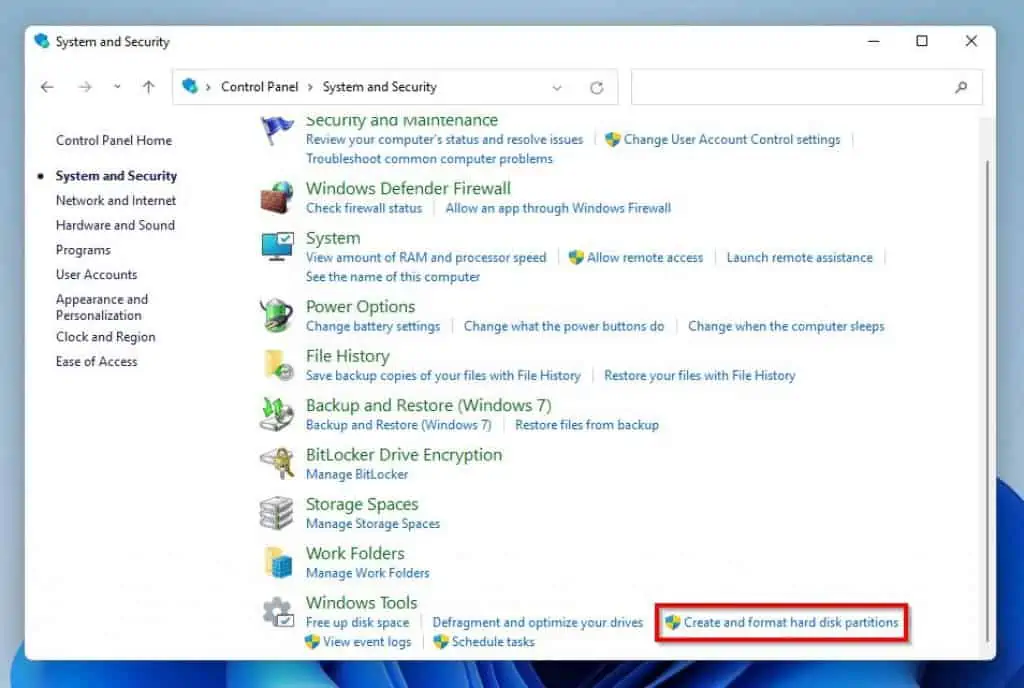This screenshot has height=688, width=1024.
Task: Click Restore your files with File History
Action: 699,376
